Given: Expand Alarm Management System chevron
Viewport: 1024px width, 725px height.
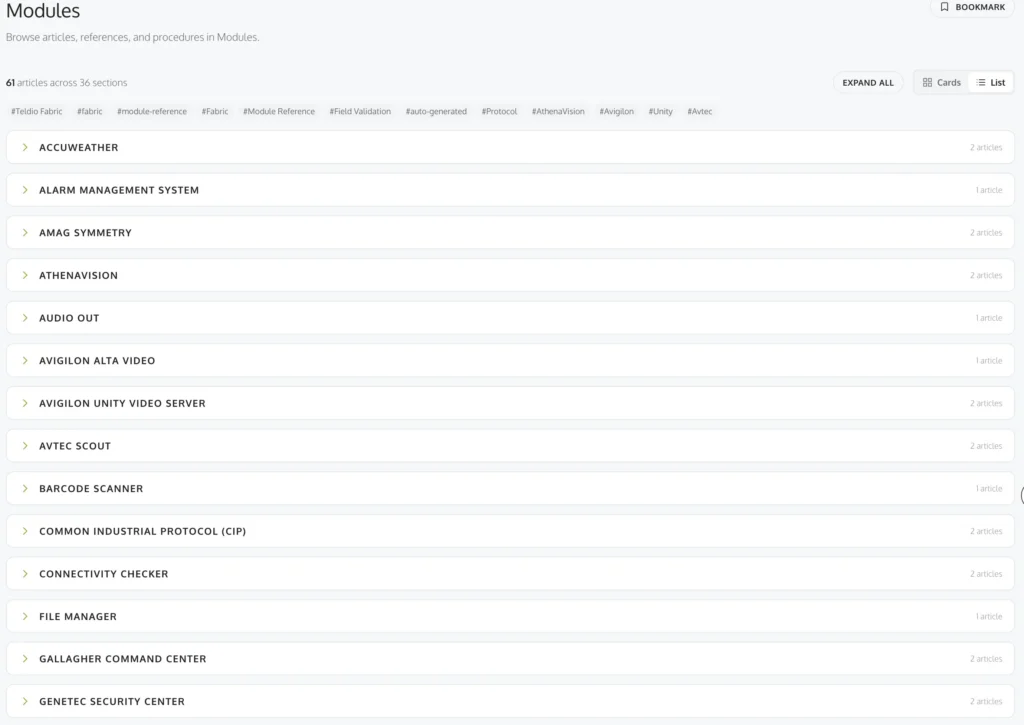Looking at the screenshot, I should click(x=25, y=190).
